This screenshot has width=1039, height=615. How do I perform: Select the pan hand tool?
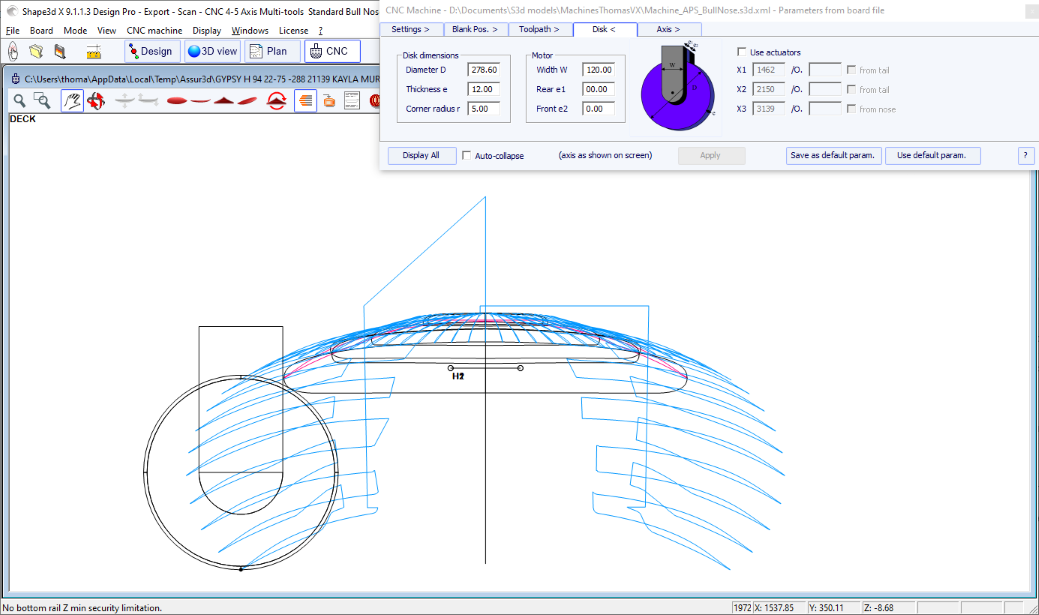71,100
